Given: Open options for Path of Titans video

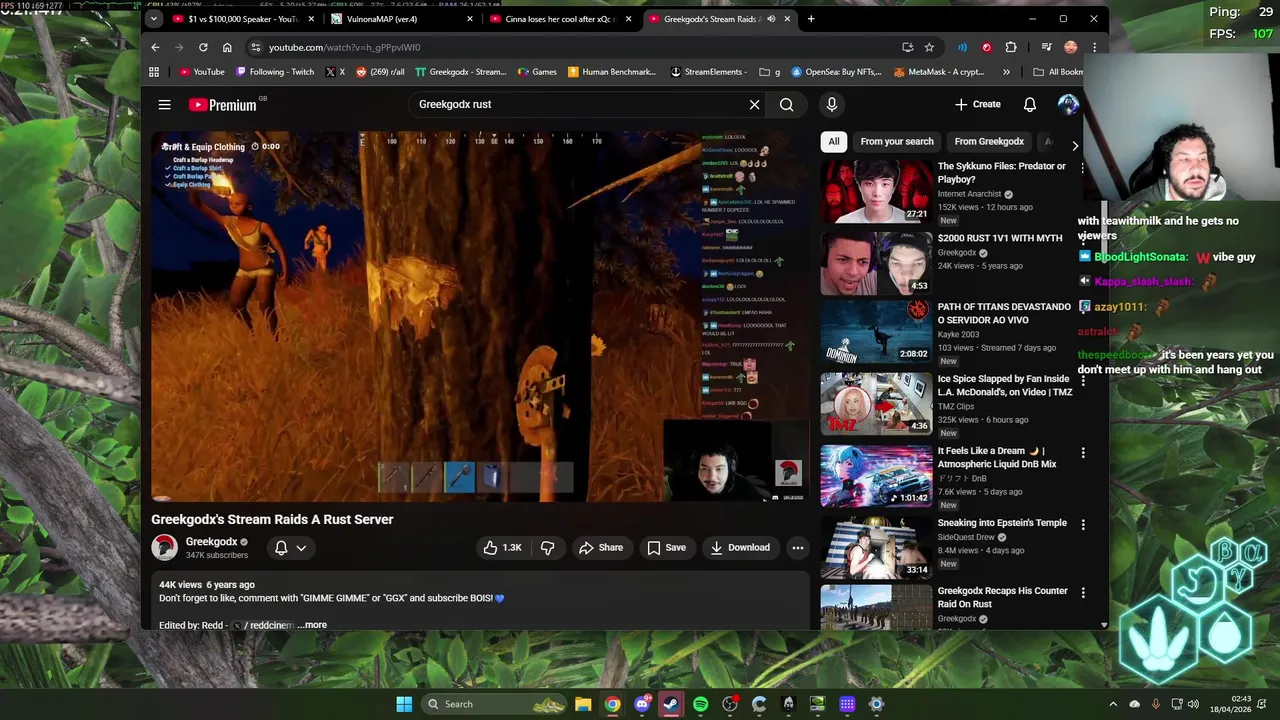Looking at the screenshot, I should click(1082, 309).
